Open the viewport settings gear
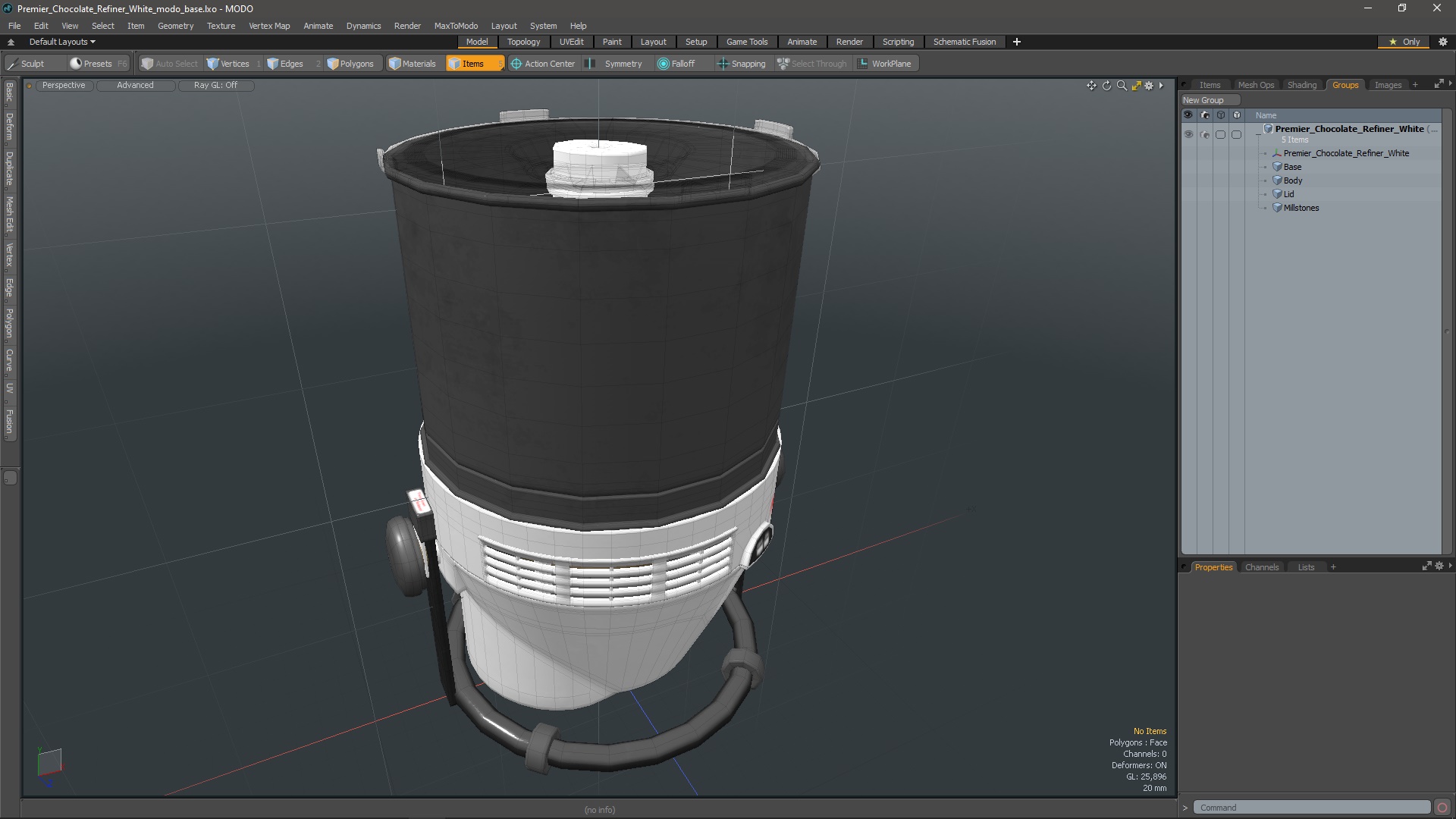Screen dimensions: 1456x819 coord(1150,86)
